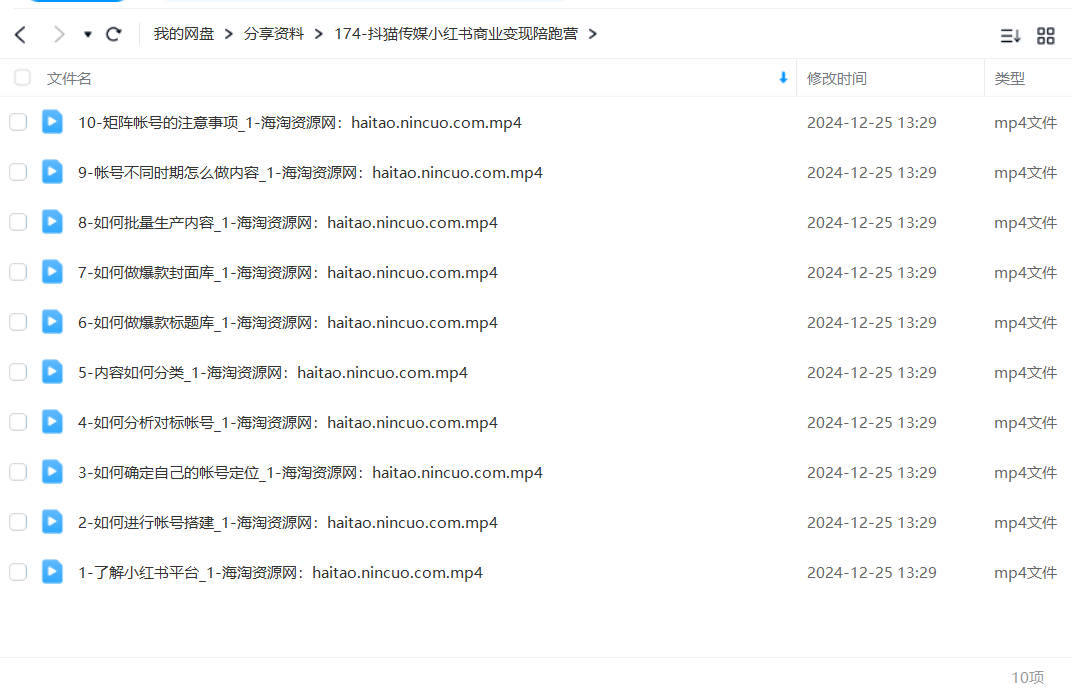Select file name 7-如何做爆款封面库_1-海淘资源网
Image resolution: width=1072 pixels, height=697 pixels.
click(288, 272)
